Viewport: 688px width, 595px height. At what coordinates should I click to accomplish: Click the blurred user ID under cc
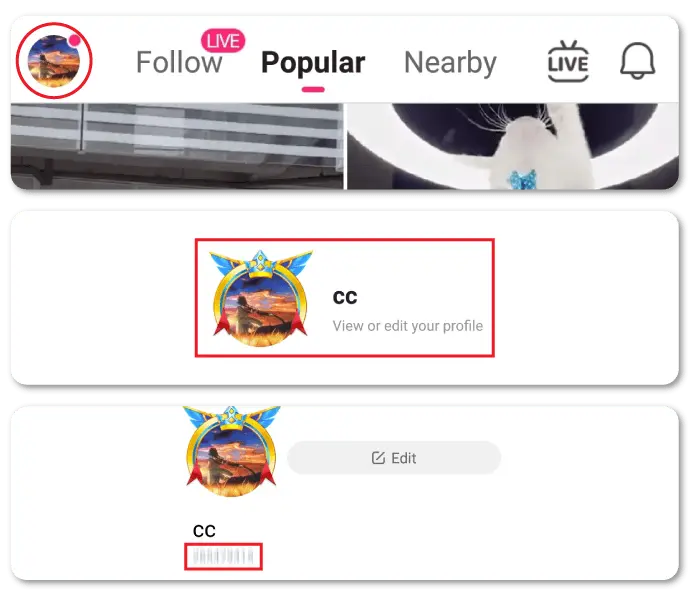click(223, 557)
